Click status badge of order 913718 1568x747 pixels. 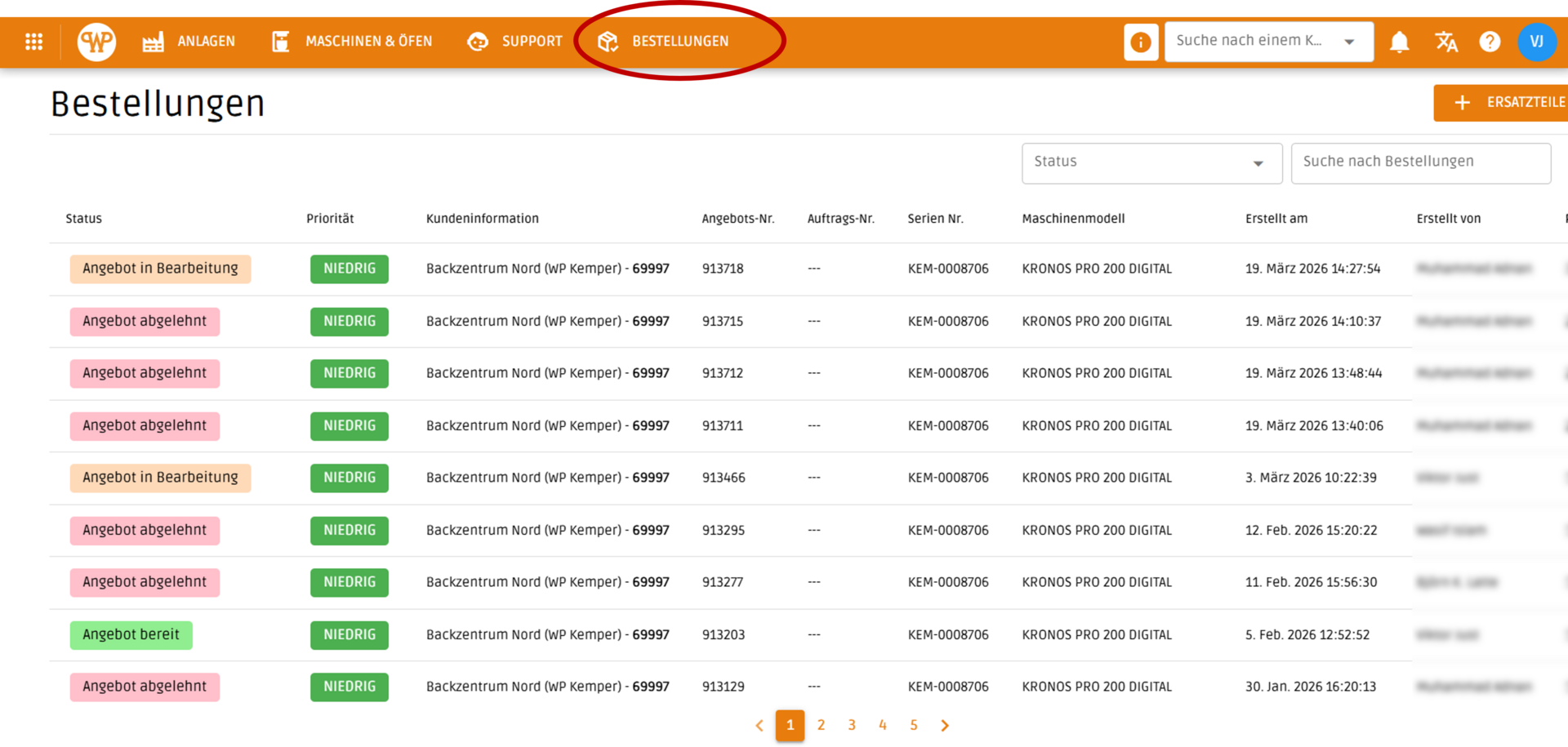(x=160, y=269)
